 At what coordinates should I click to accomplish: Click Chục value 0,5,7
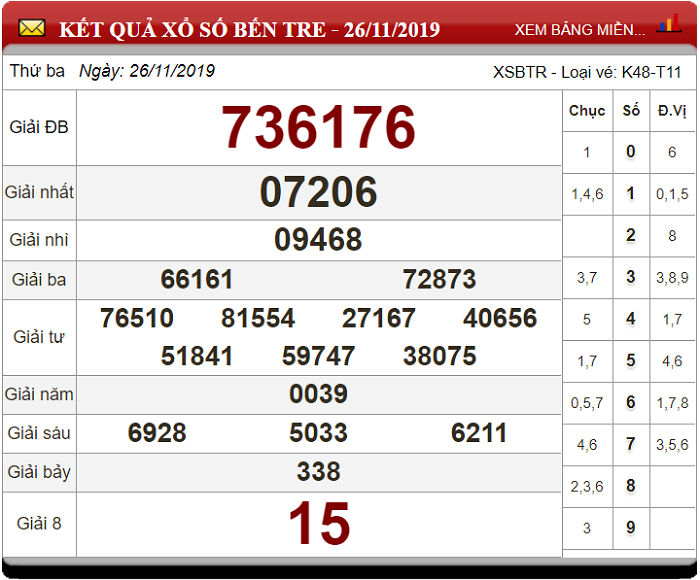tap(587, 403)
